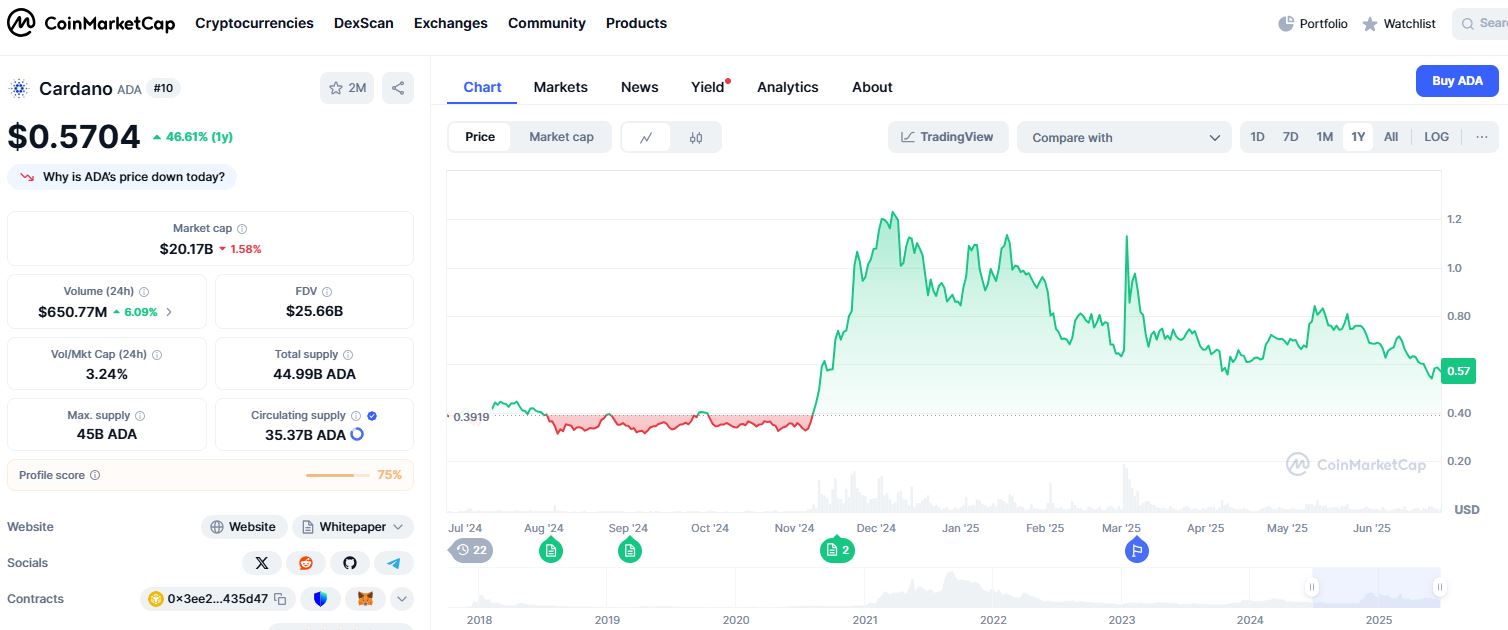
Task: Open DexScan navigation menu
Action: click(x=364, y=23)
